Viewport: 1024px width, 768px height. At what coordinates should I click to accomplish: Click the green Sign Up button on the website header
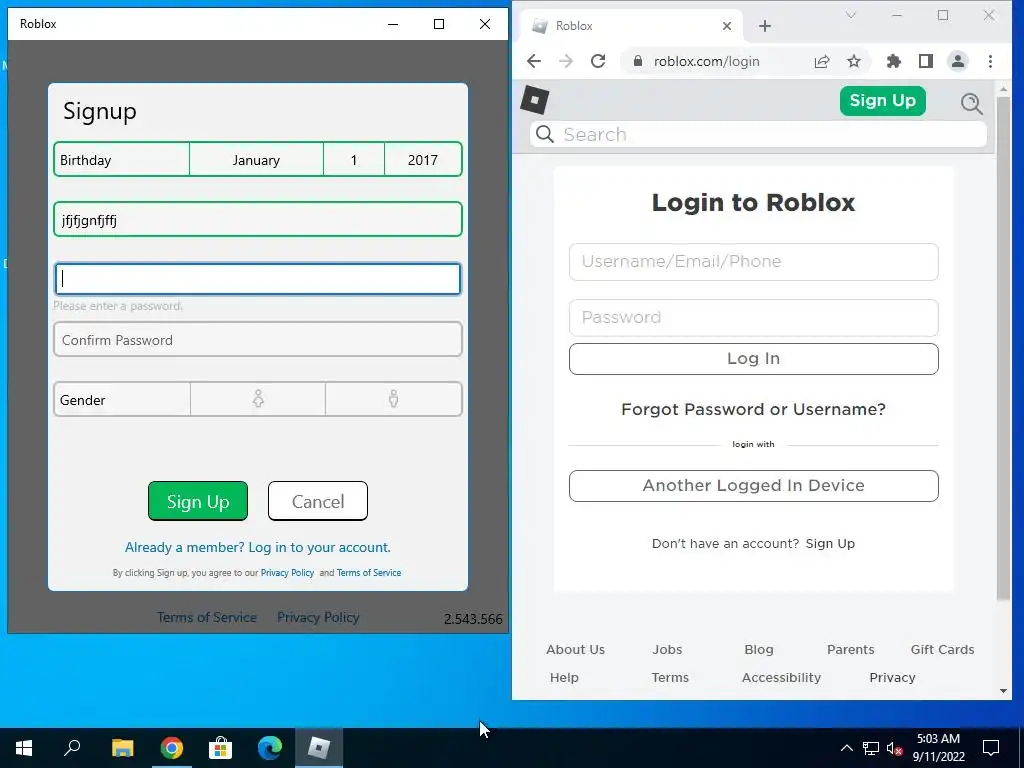[x=882, y=101]
